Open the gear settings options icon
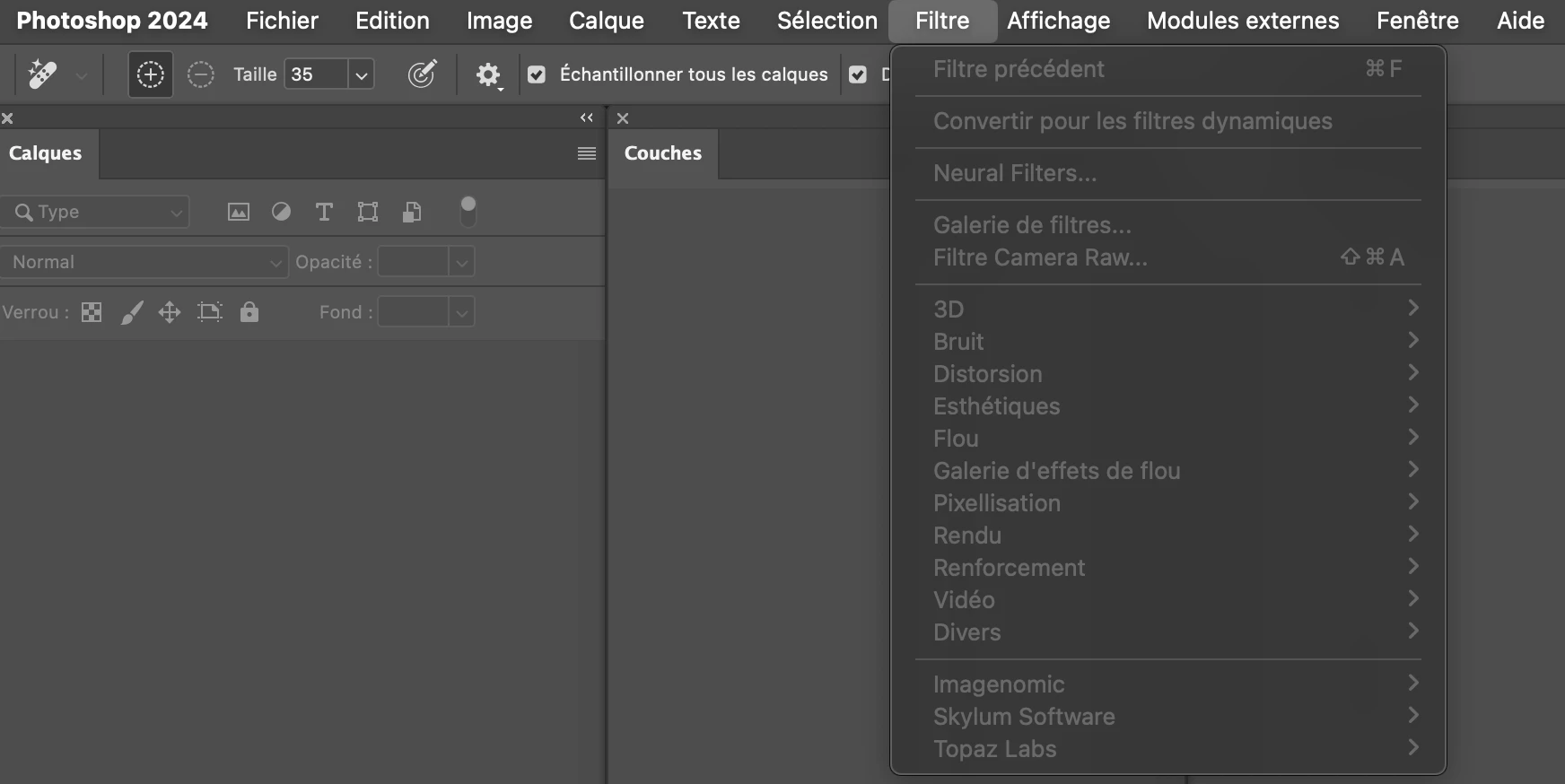The image size is (1565, 784). tap(488, 74)
